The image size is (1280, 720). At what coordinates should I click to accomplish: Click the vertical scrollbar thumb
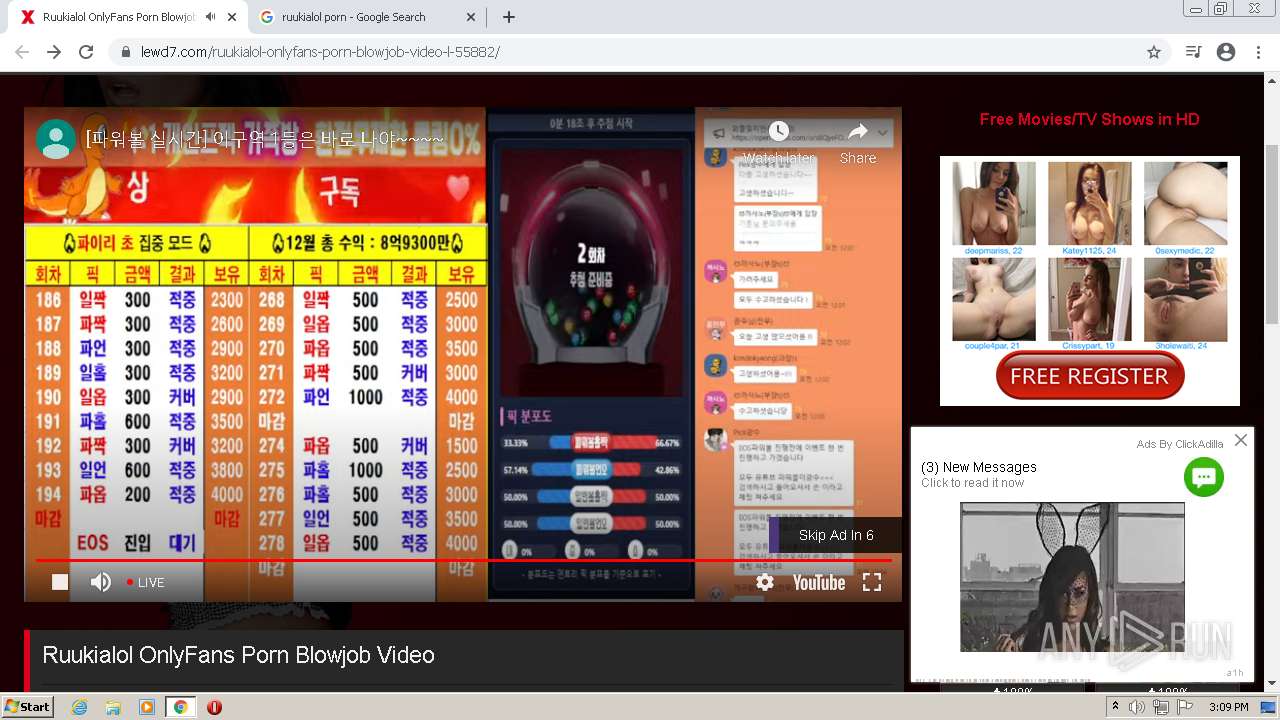[1272, 233]
